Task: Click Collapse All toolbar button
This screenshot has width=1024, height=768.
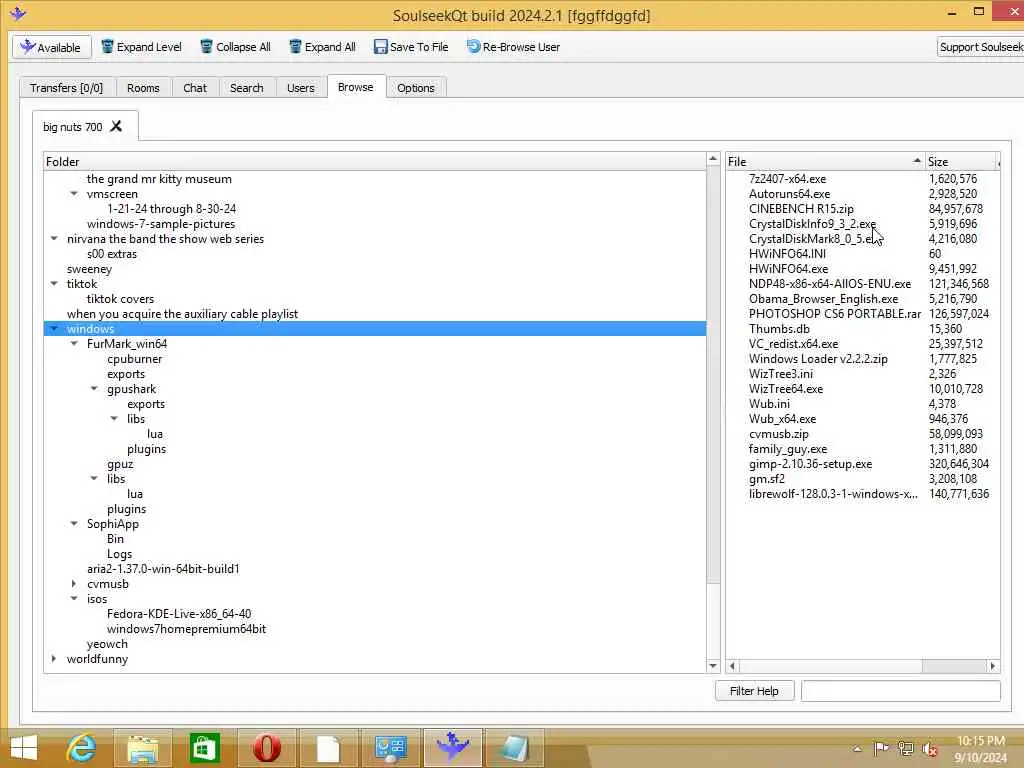Action: [x=235, y=47]
